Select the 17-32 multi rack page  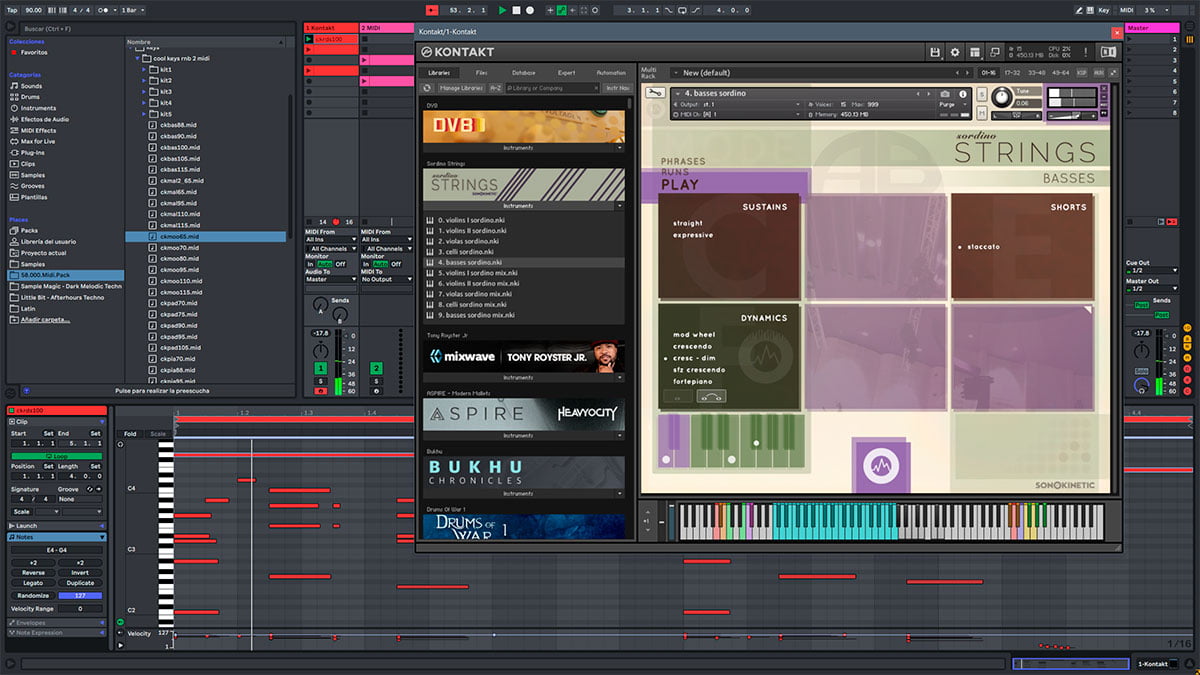coord(1012,73)
